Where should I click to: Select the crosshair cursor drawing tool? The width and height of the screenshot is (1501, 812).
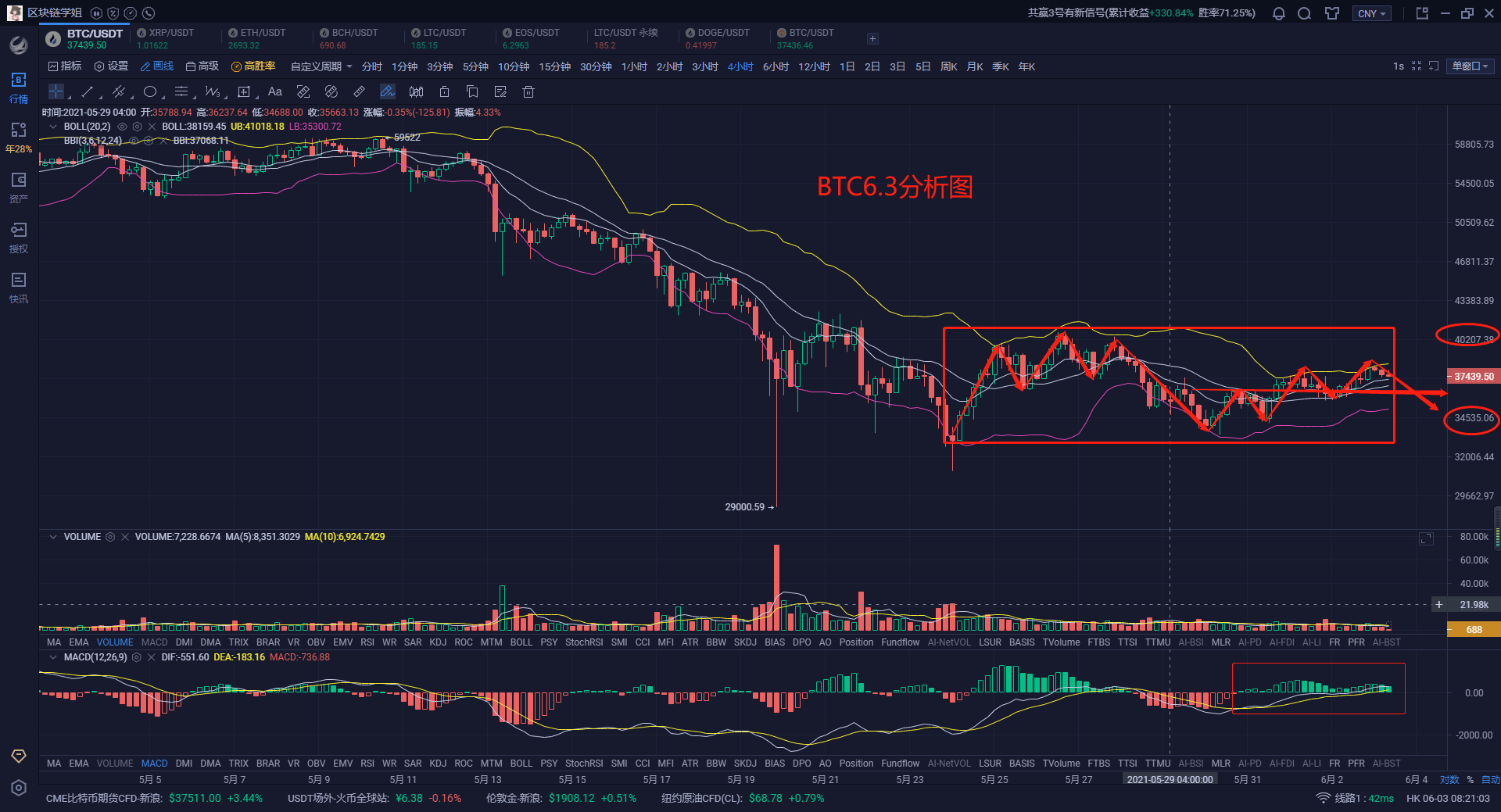click(56, 91)
